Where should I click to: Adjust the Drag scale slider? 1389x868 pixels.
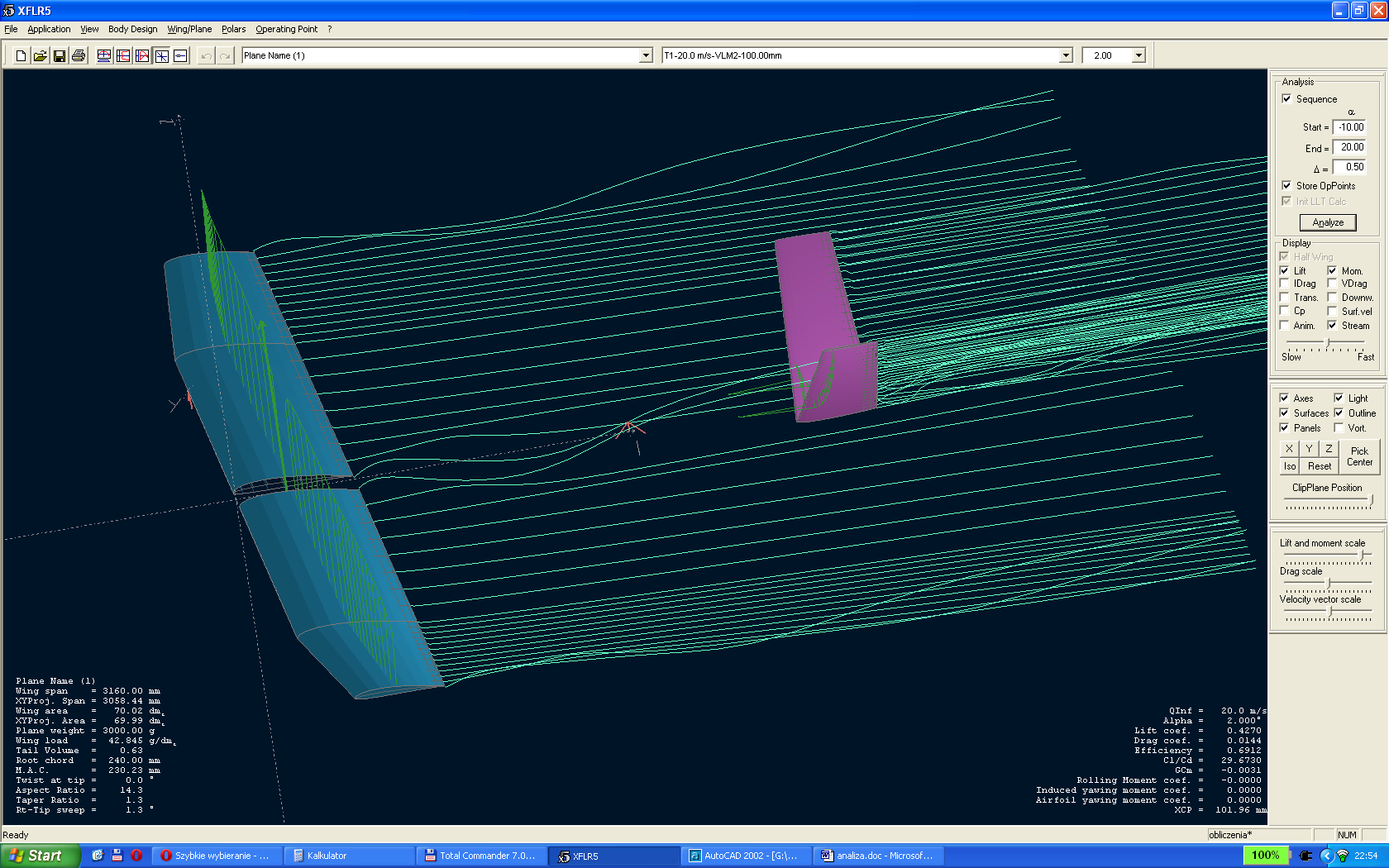(x=1328, y=584)
